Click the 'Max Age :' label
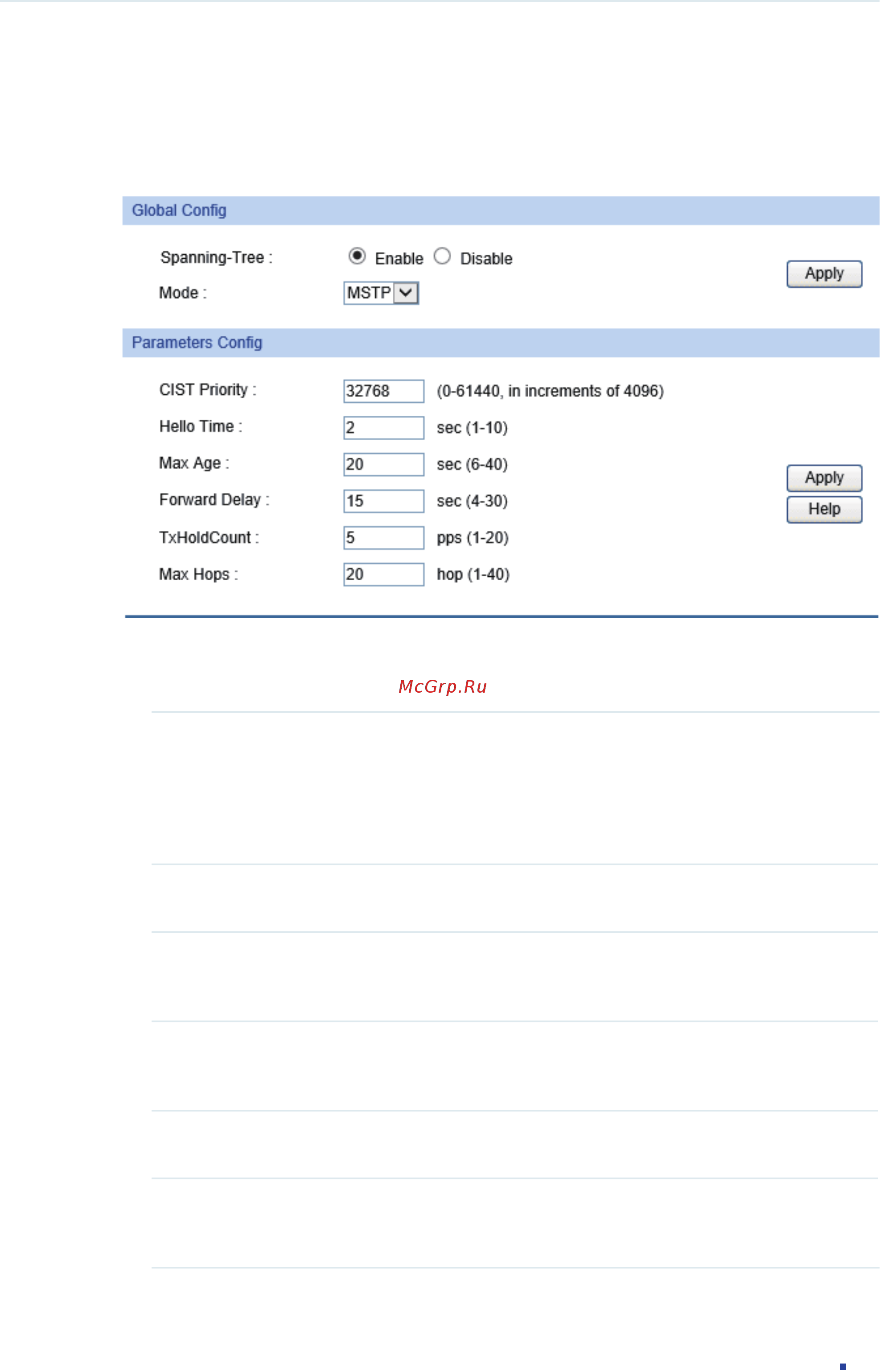Viewport: 880px width, 1372px height. pyautogui.click(x=194, y=463)
